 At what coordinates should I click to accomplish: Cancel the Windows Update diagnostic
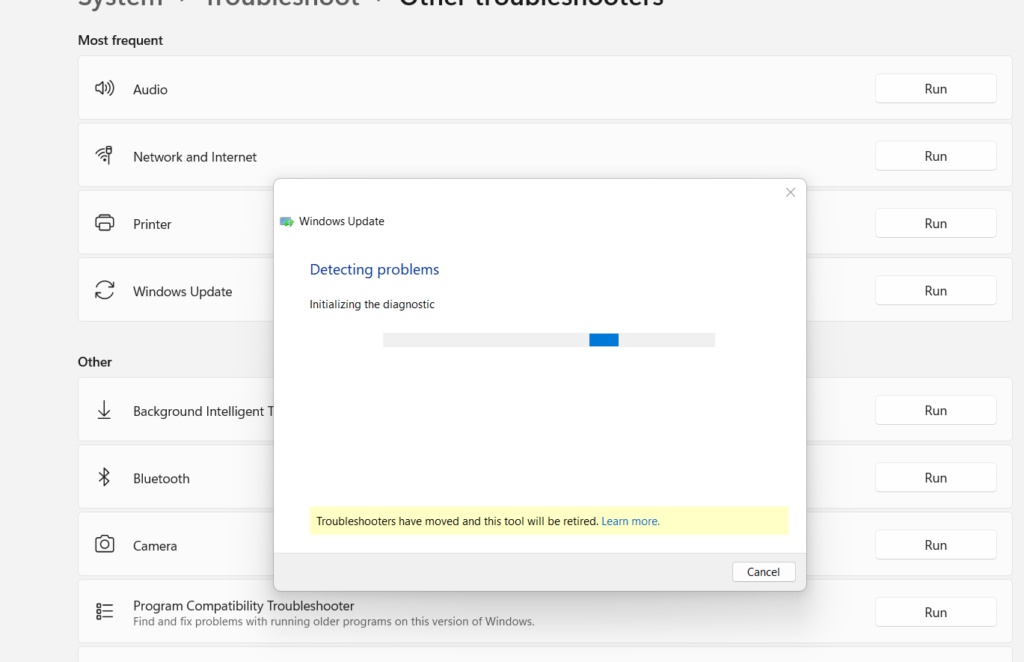pos(763,572)
